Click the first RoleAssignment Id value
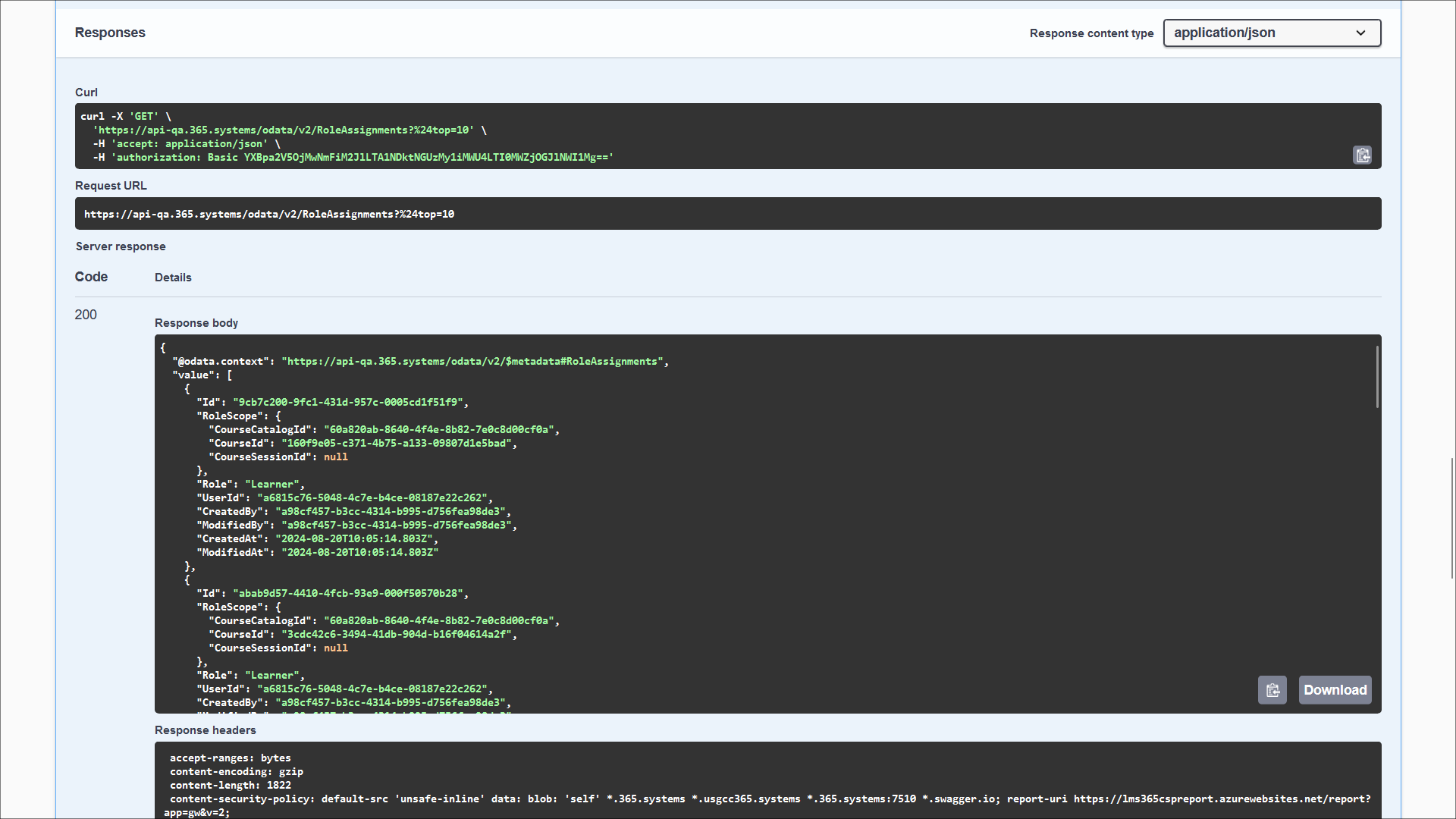Viewport: 1456px width, 819px height. [x=349, y=403]
